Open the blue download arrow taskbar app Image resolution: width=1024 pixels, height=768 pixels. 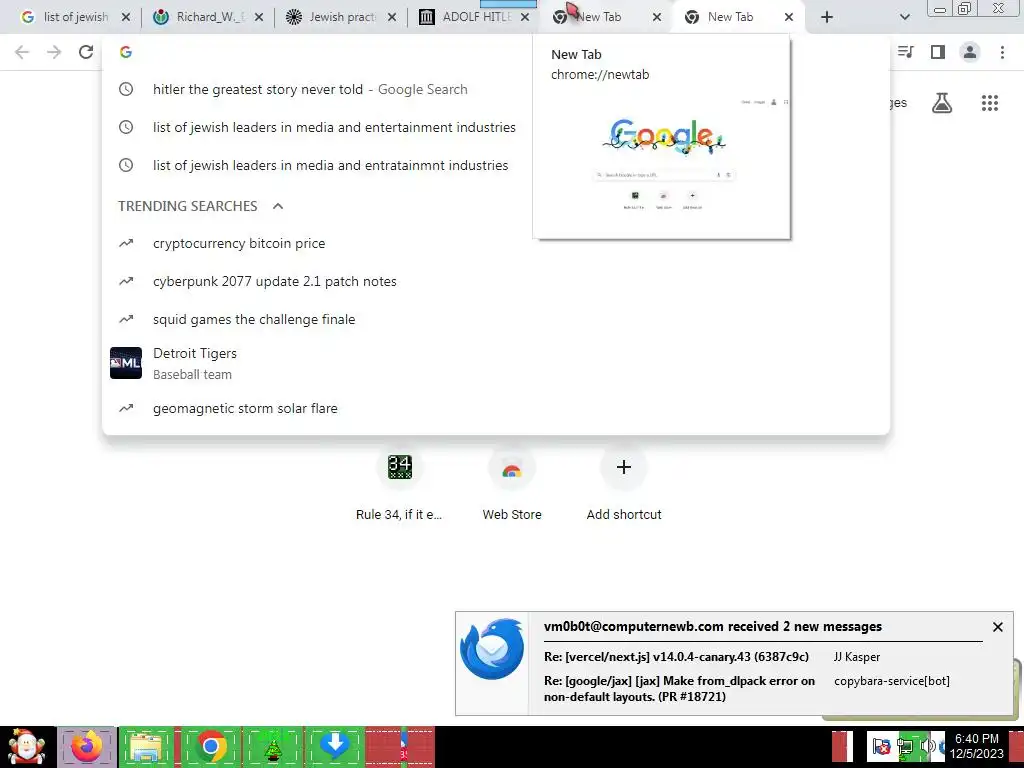(x=336, y=747)
